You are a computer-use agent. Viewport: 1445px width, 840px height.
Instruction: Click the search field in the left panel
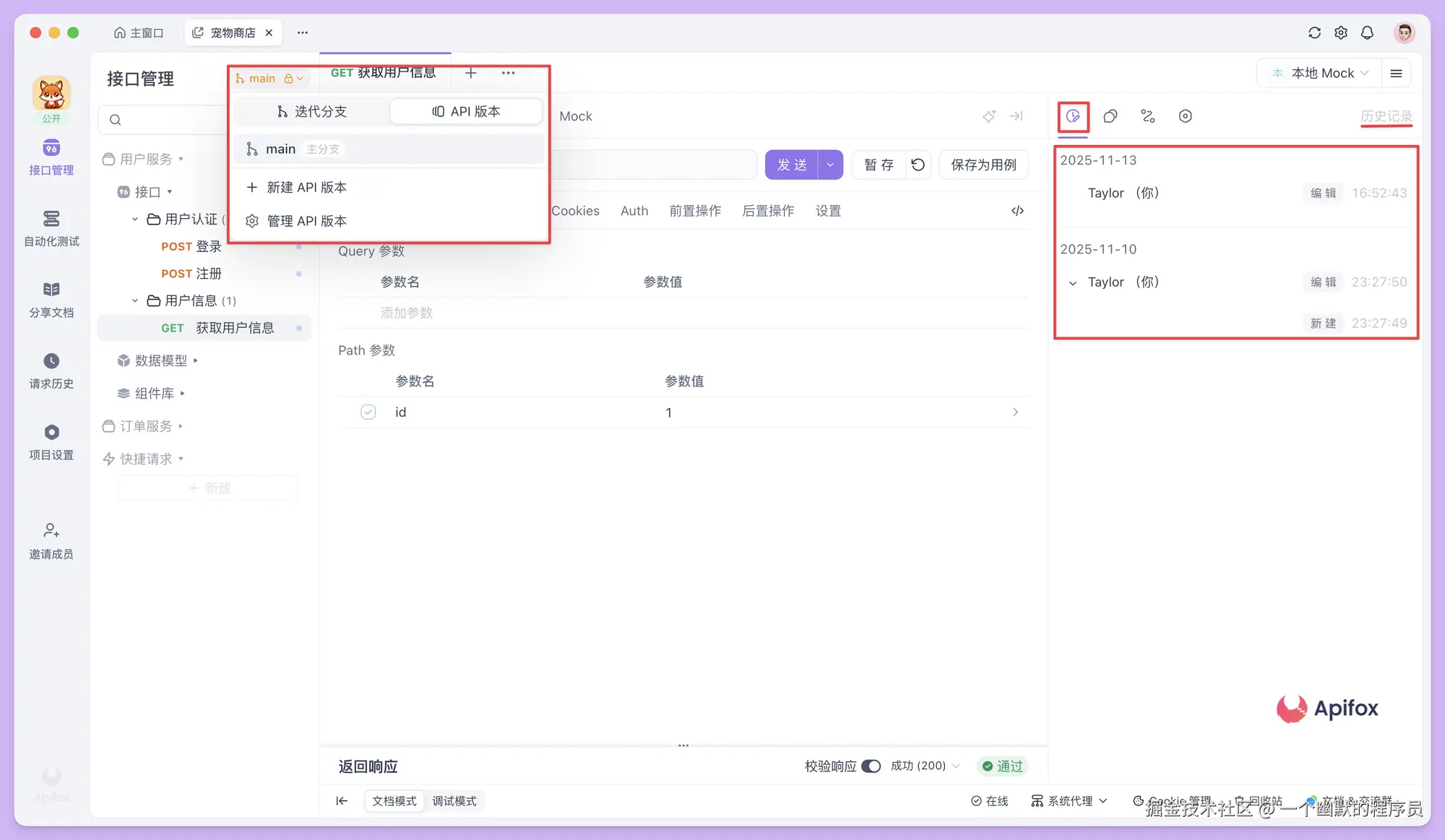tap(173, 119)
